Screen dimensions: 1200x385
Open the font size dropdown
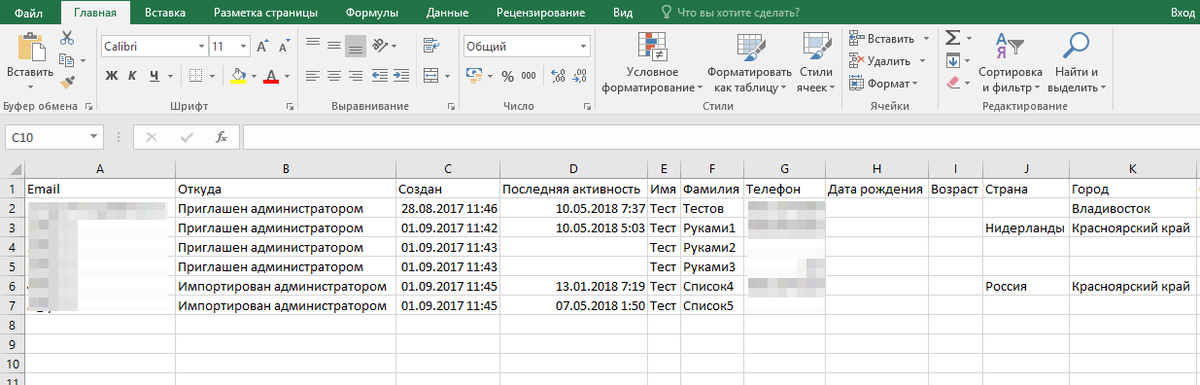click(243, 46)
